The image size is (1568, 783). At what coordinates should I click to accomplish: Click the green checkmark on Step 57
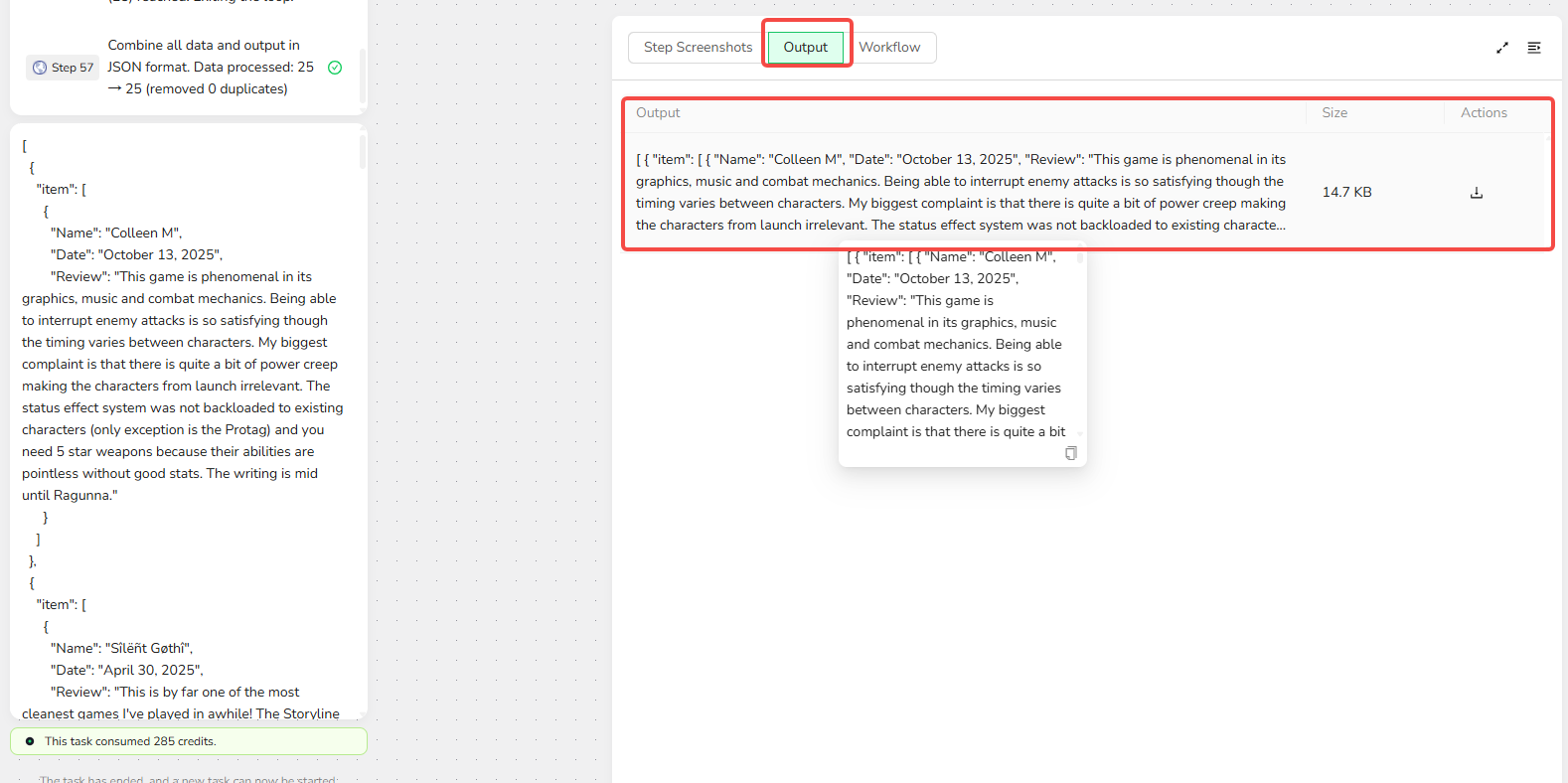coord(335,68)
